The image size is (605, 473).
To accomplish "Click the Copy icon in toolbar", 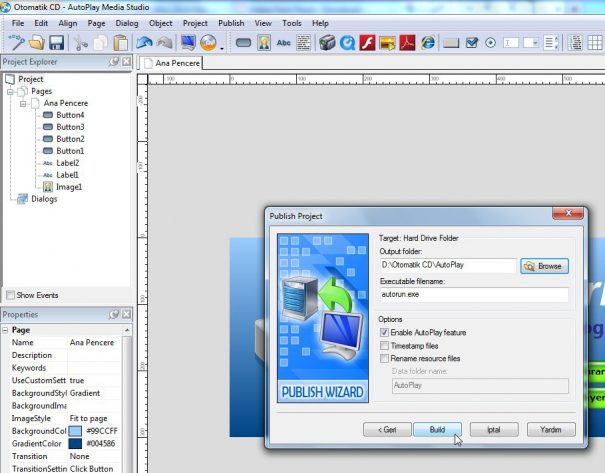I will [101, 42].
